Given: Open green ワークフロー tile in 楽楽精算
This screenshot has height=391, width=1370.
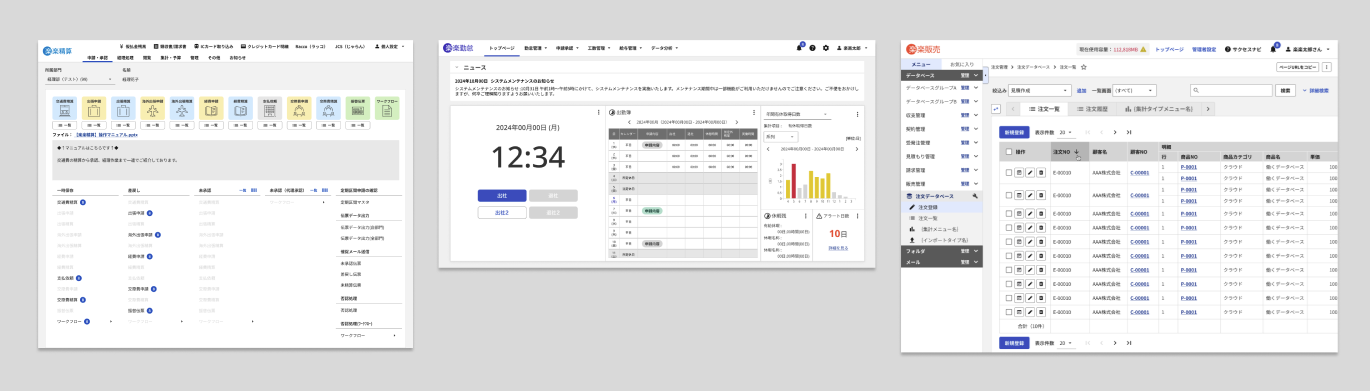Looking at the screenshot, I should tap(387, 108).
